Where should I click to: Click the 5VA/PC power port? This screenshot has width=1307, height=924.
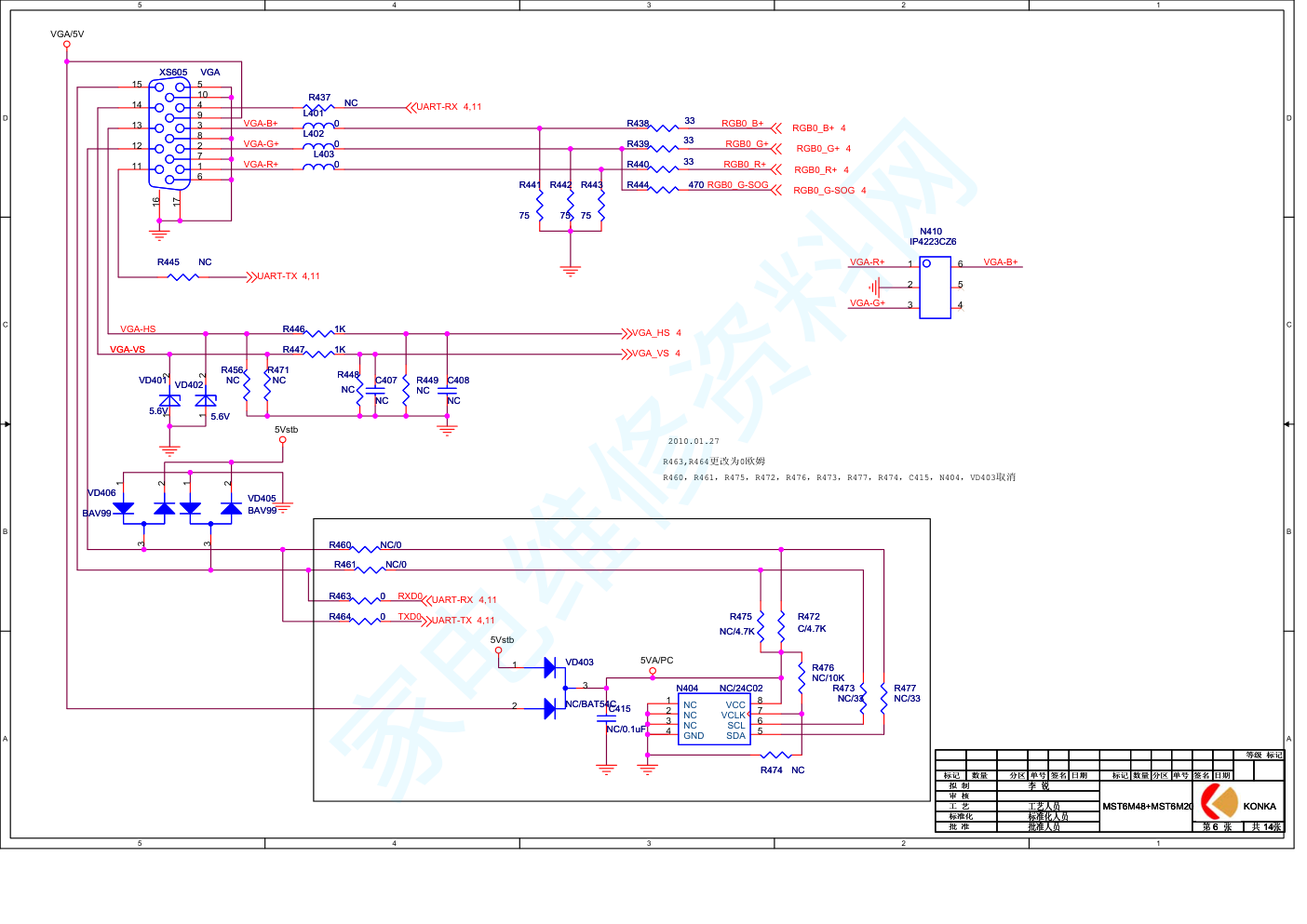653,670
